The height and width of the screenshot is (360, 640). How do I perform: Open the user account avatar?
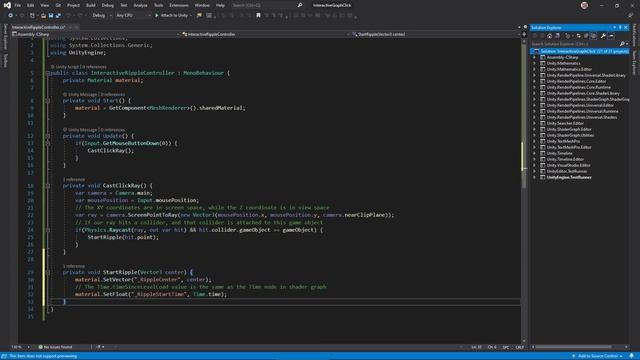pos(584,5)
